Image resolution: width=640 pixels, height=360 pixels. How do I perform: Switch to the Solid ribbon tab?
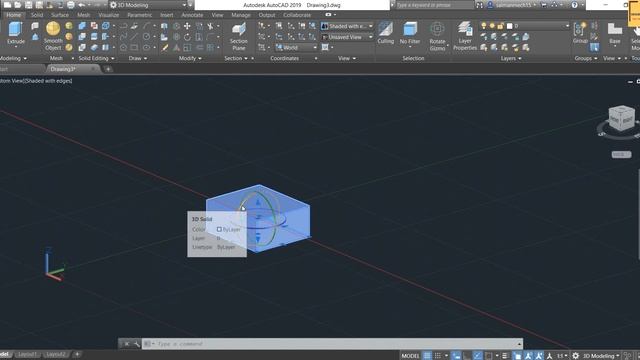pos(37,15)
